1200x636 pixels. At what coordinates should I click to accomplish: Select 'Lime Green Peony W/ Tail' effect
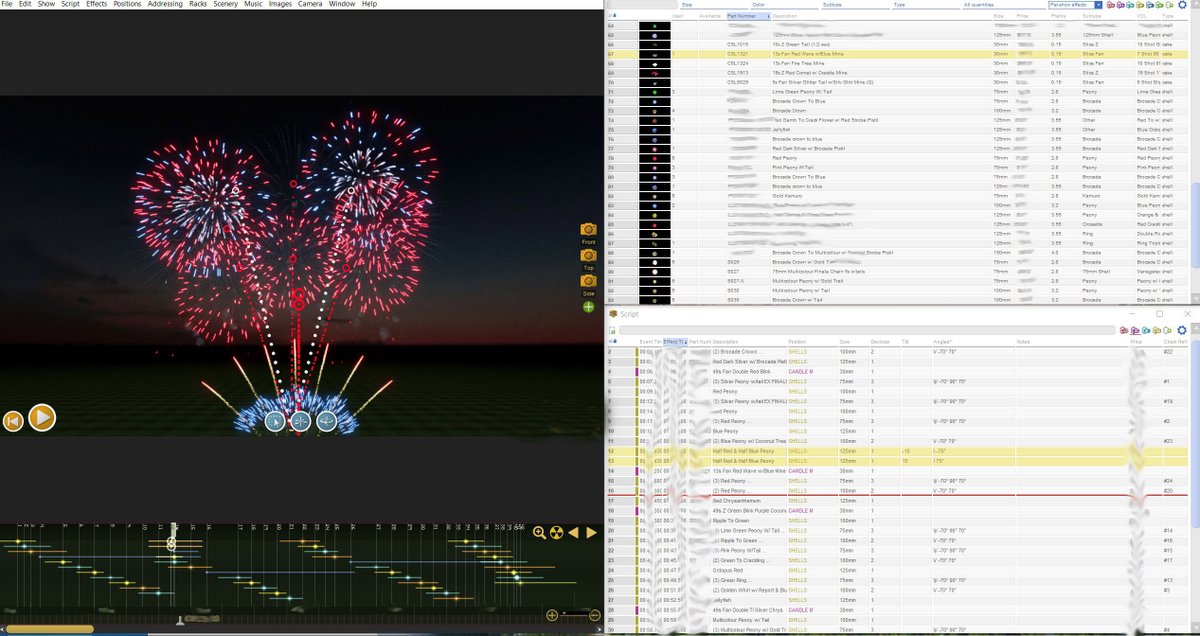click(900, 92)
